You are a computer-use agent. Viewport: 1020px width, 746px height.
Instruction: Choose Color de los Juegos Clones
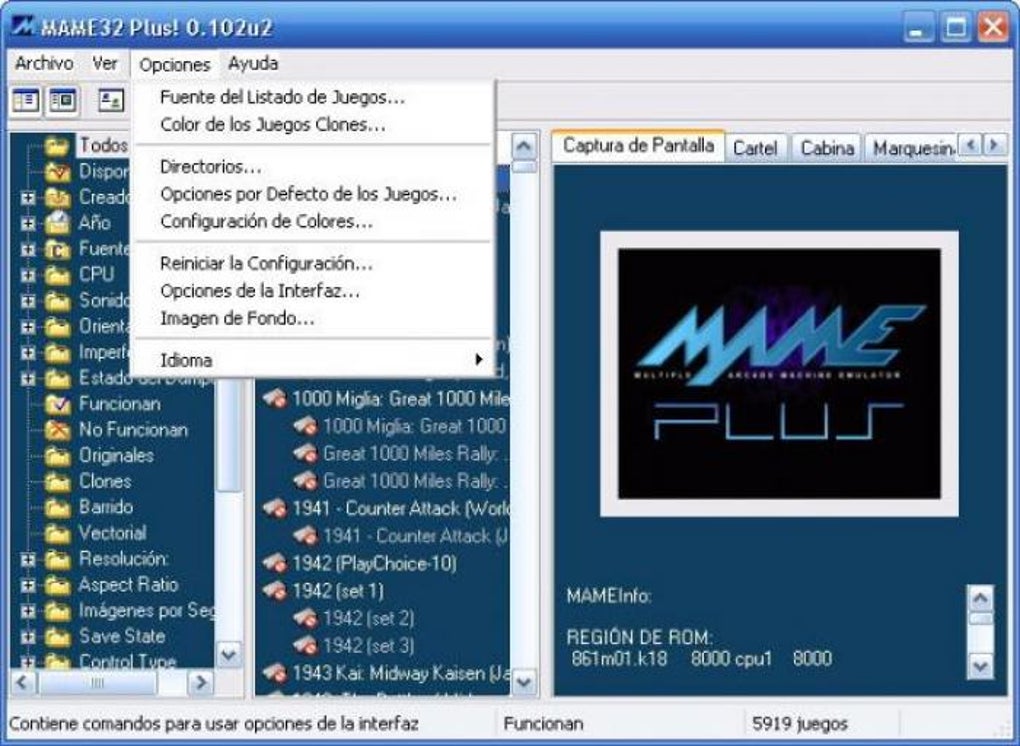[x=314, y=124]
